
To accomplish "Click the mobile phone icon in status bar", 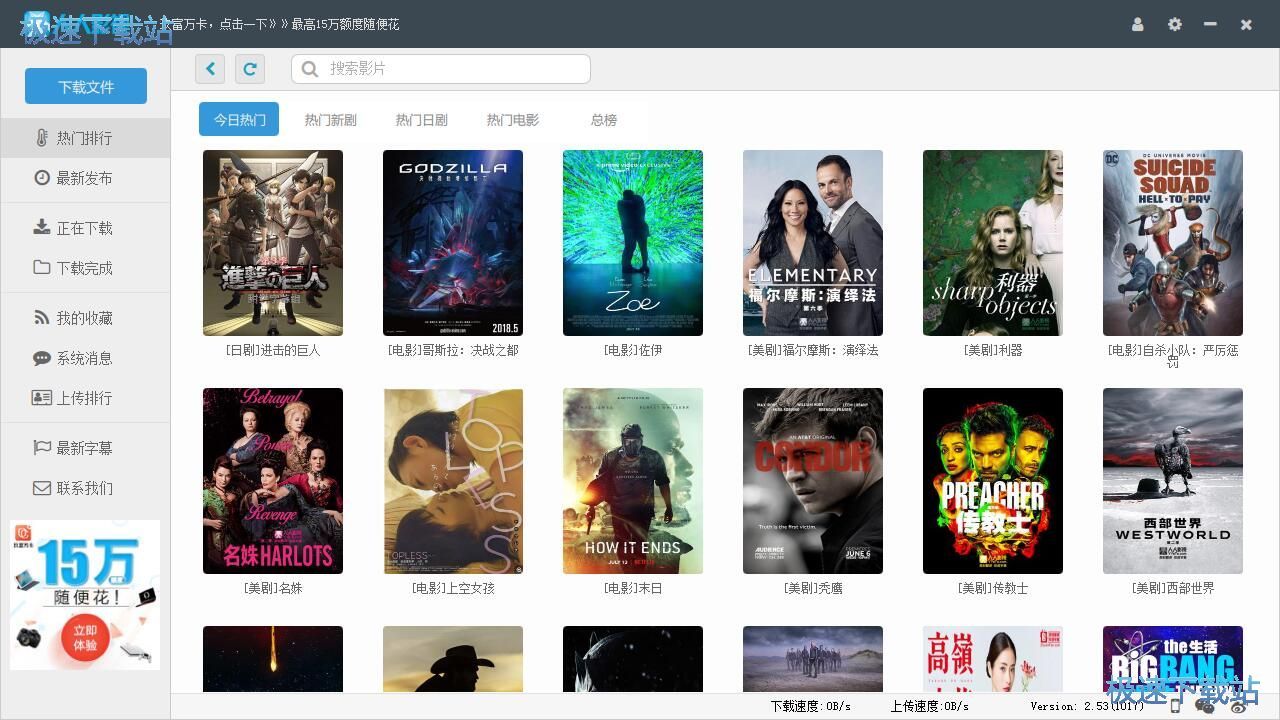I will point(1176,706).
